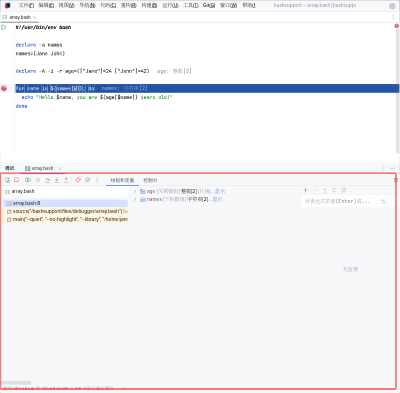The image size is (400, 393).
Task: Open the 视图 (View) menu
Action: [x=67, y=5]
